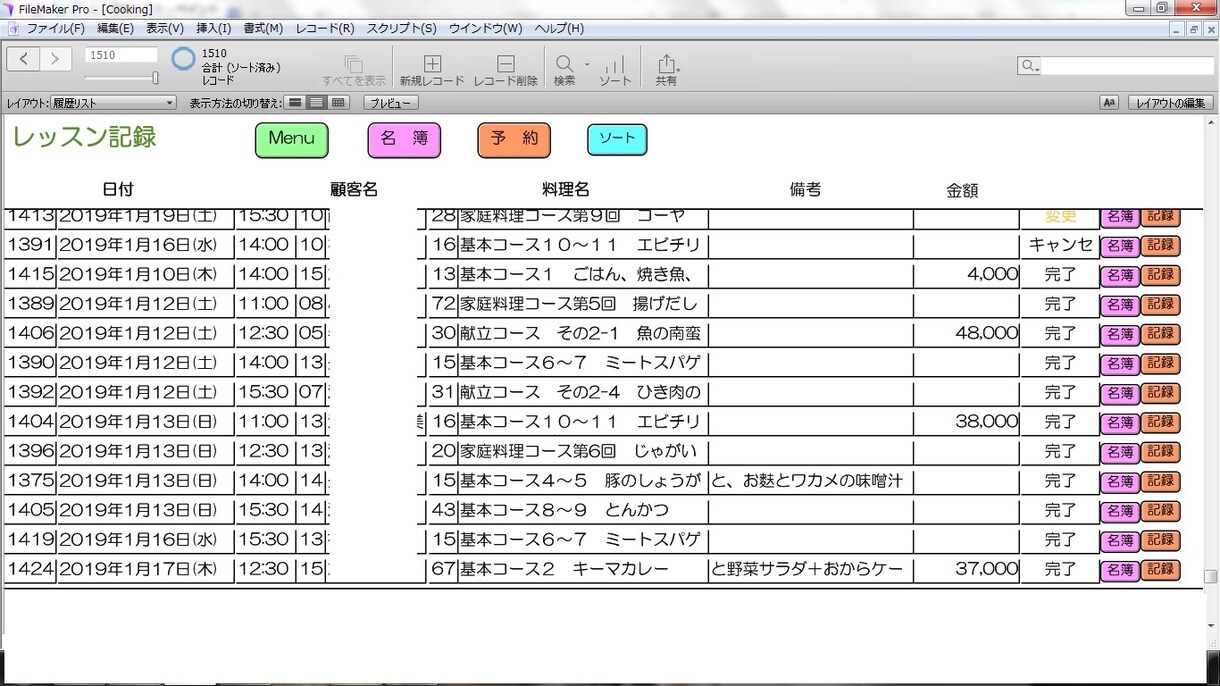Click 記録 button in record 1415 row

1160,275
